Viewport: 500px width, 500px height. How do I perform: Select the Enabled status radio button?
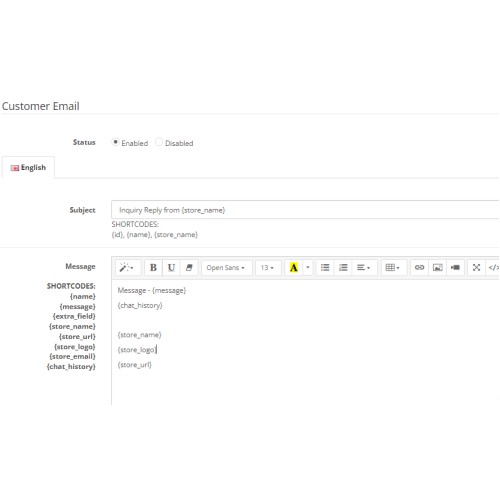[x=115, y=142]
